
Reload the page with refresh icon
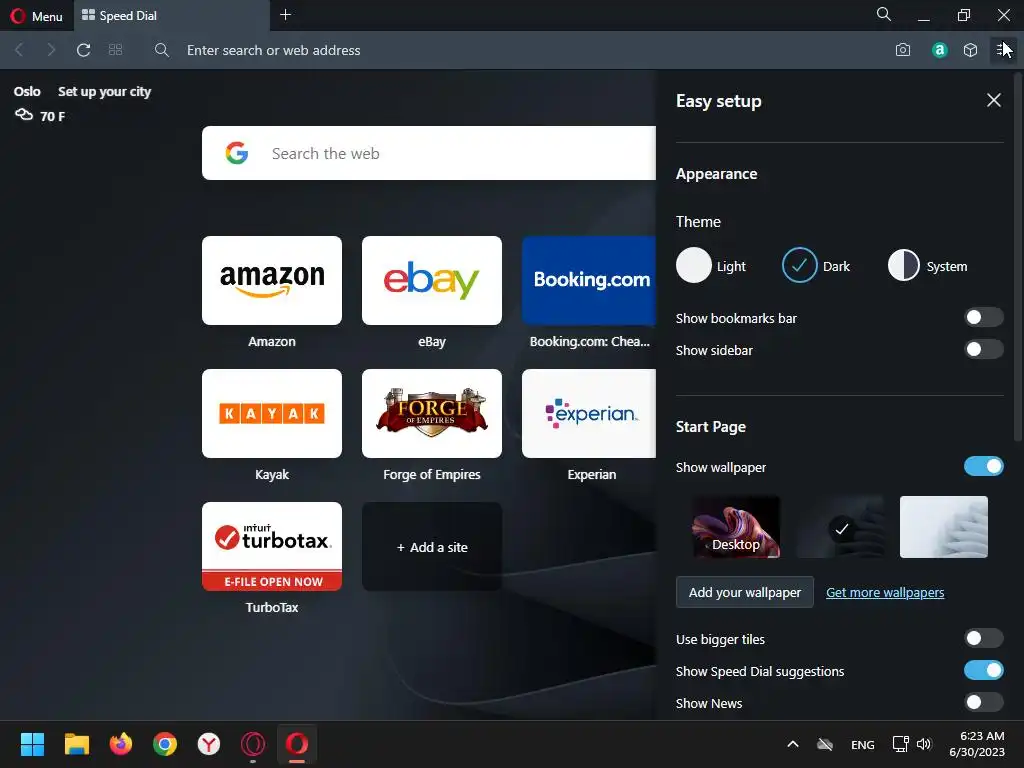[x=83, y=50]
